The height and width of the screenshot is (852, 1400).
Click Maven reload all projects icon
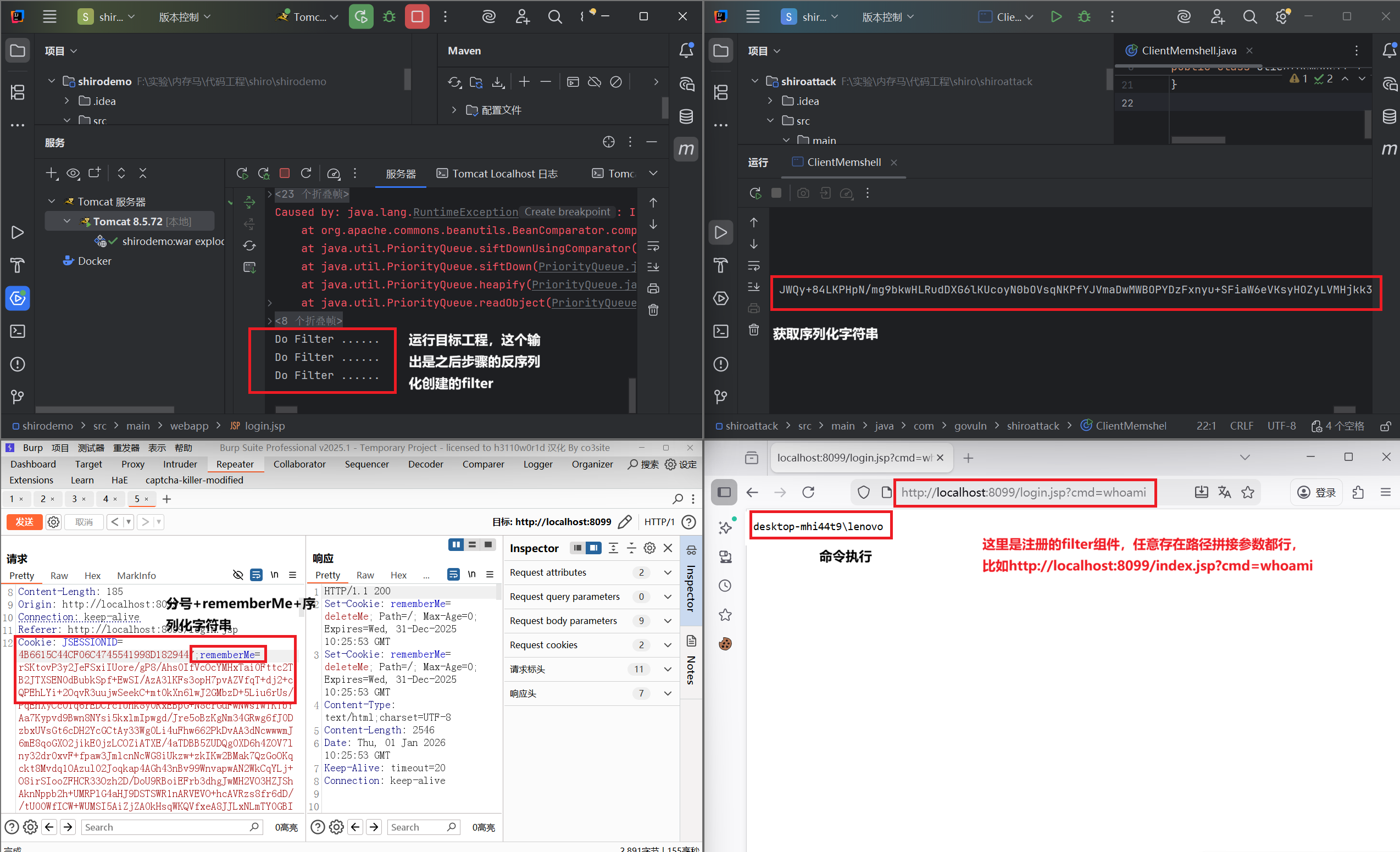(x=454, y=82)
